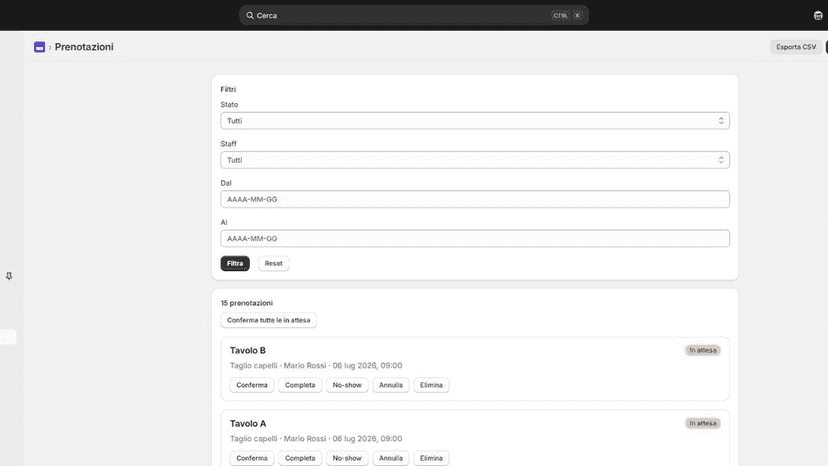Click the Al date field
This screenshot has width=828, height=466.
click(475, 238)
